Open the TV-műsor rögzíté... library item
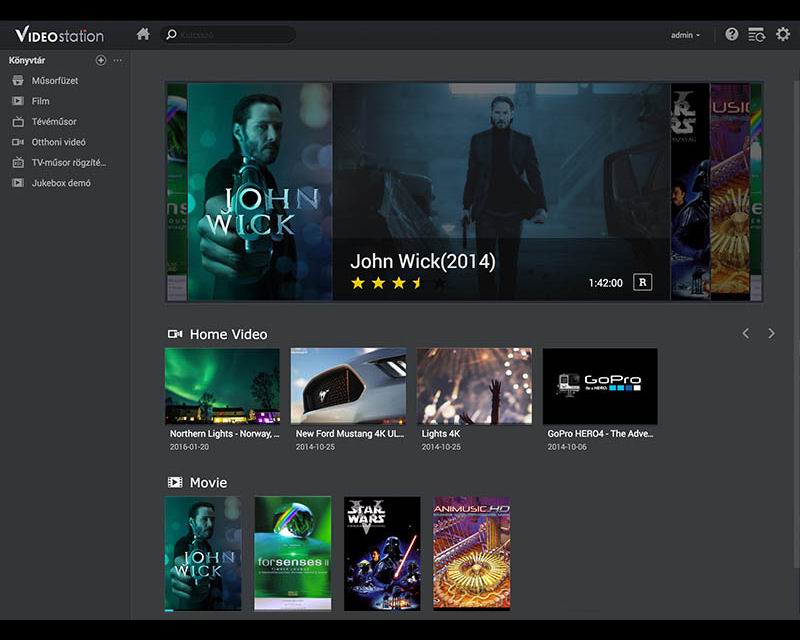 click(x=68, y=162)
